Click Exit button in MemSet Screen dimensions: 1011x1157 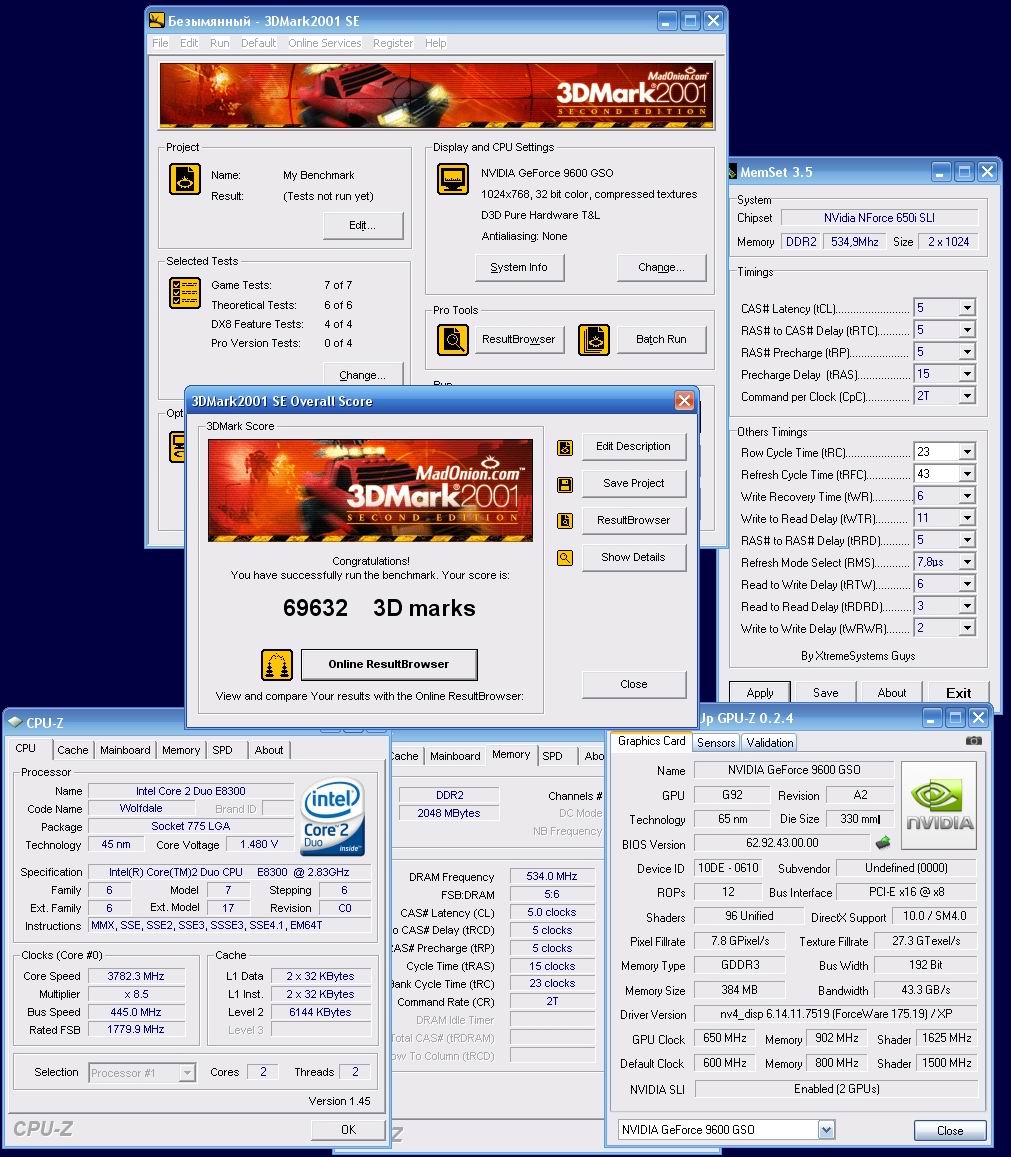point(958,692)
